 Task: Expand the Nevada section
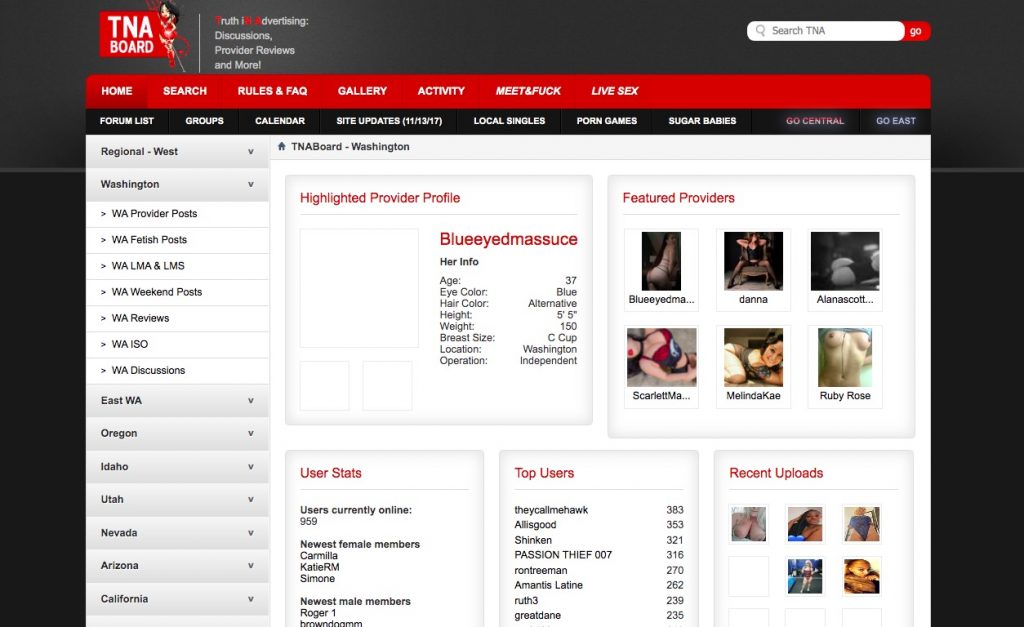178,532
